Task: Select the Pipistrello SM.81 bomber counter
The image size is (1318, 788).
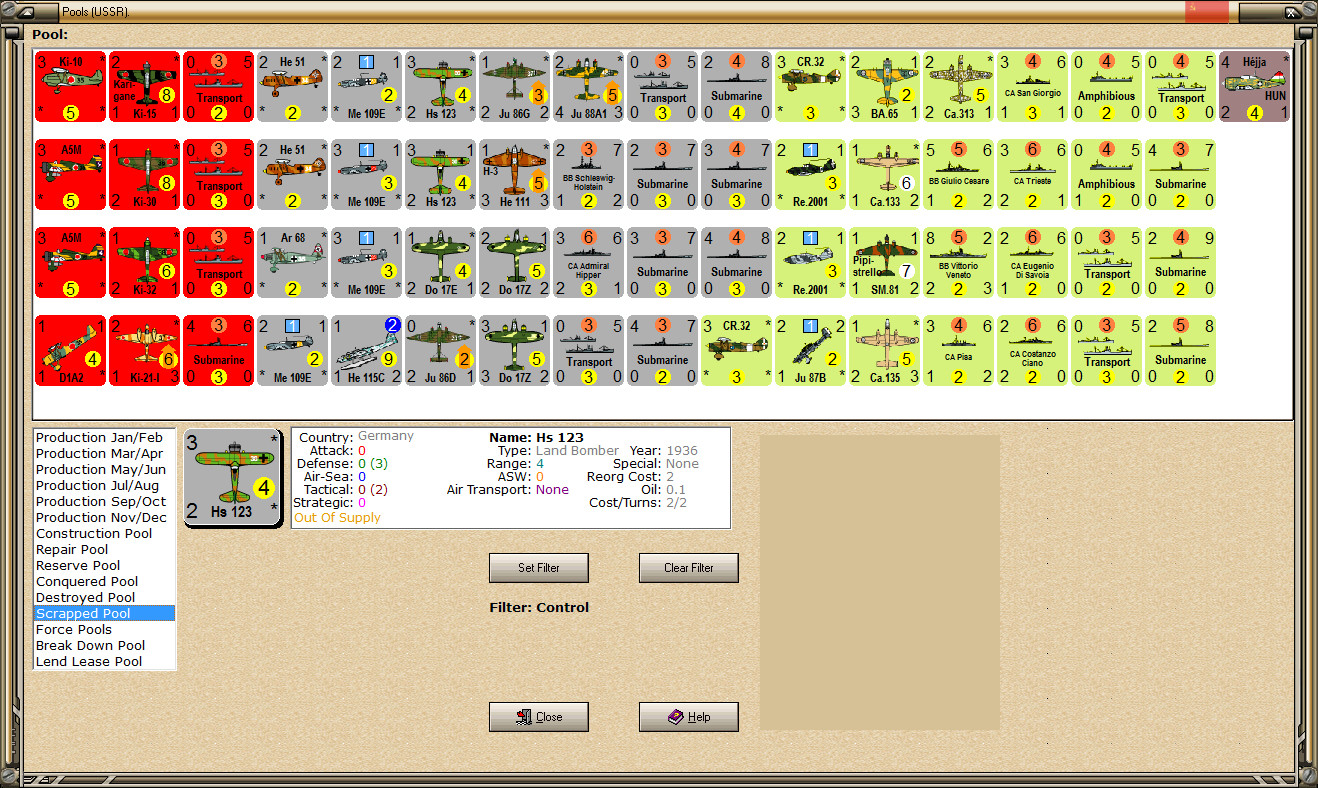Action: pyautogui.click(x=884, y=263)
